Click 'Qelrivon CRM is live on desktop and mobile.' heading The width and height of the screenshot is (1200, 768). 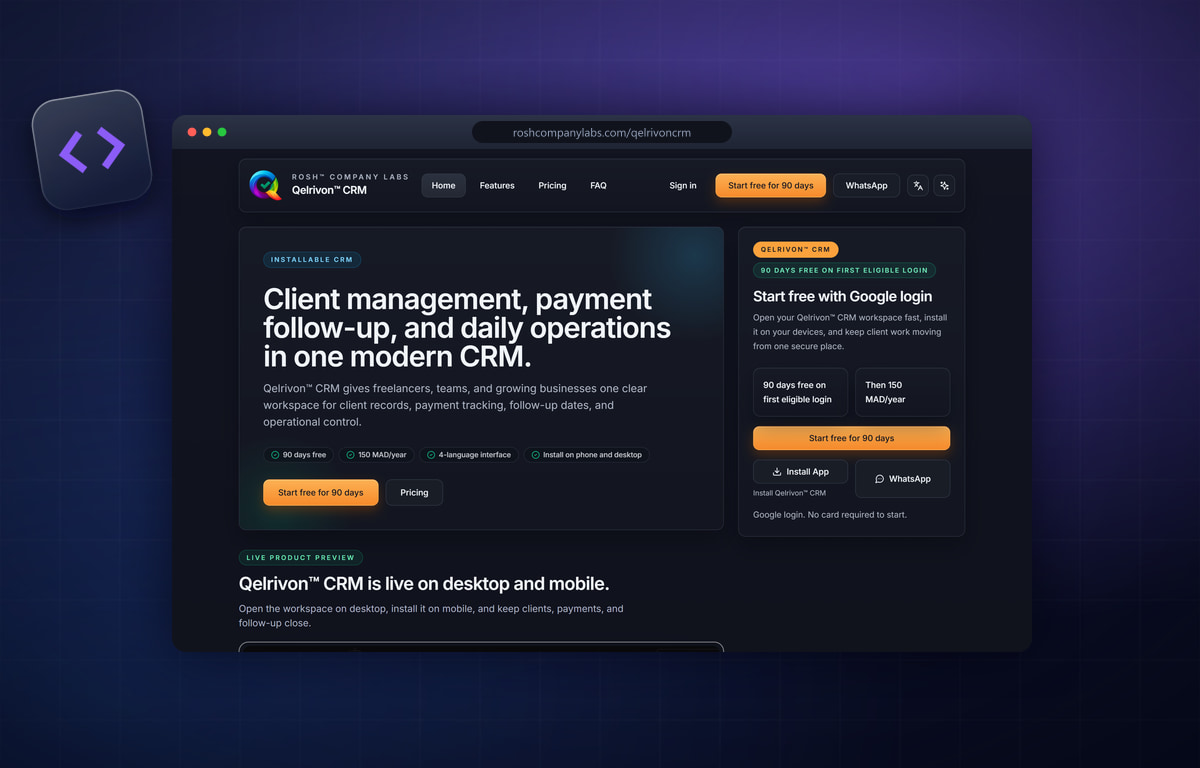[x=424, y=584]
